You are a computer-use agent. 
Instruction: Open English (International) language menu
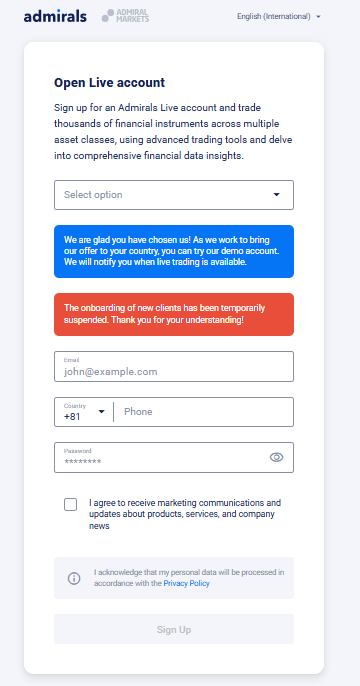[x=279, y=17]
